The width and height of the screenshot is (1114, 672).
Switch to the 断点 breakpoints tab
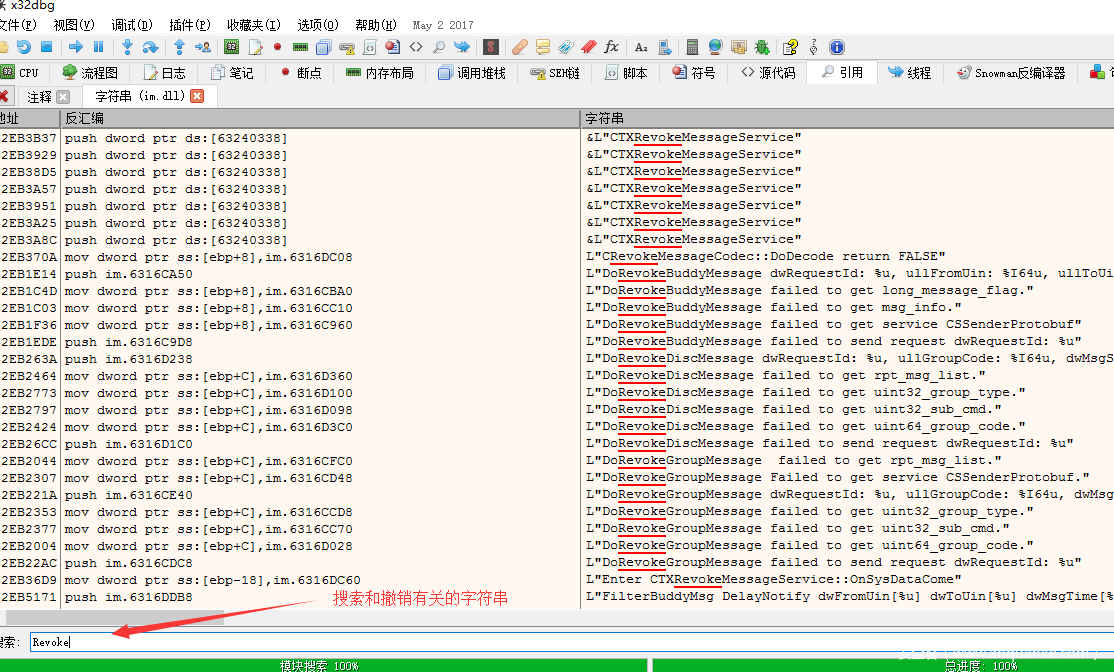[x=300, y=73]
